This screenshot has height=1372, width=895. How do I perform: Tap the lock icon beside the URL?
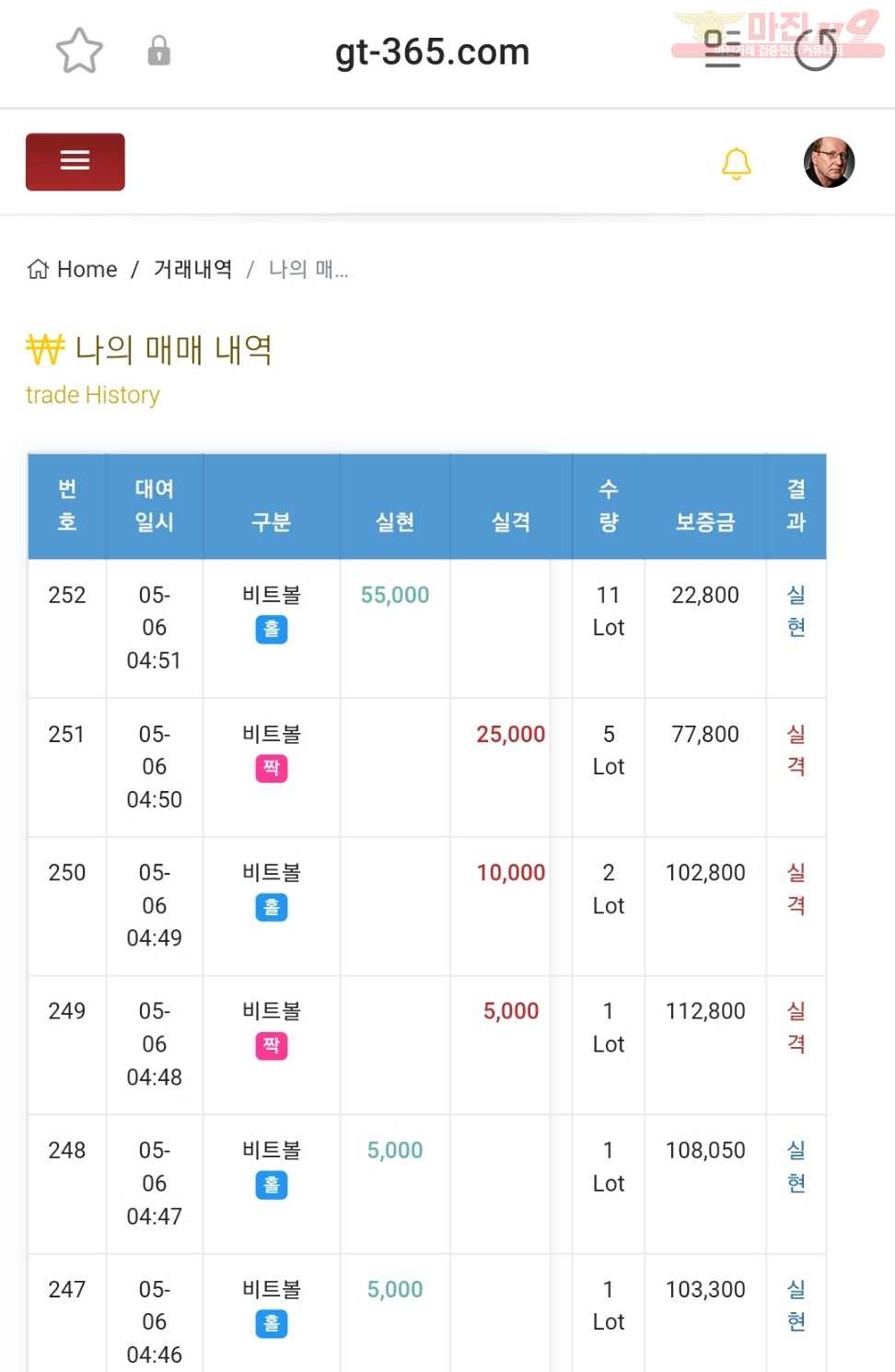(x=159, y=51)
